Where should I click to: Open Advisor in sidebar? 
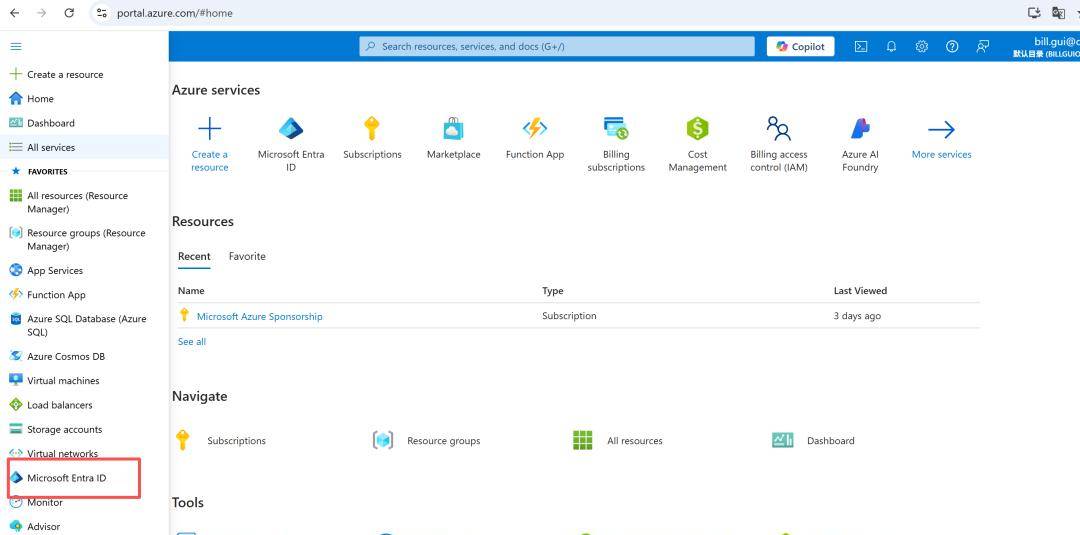[x=35, y=527]
